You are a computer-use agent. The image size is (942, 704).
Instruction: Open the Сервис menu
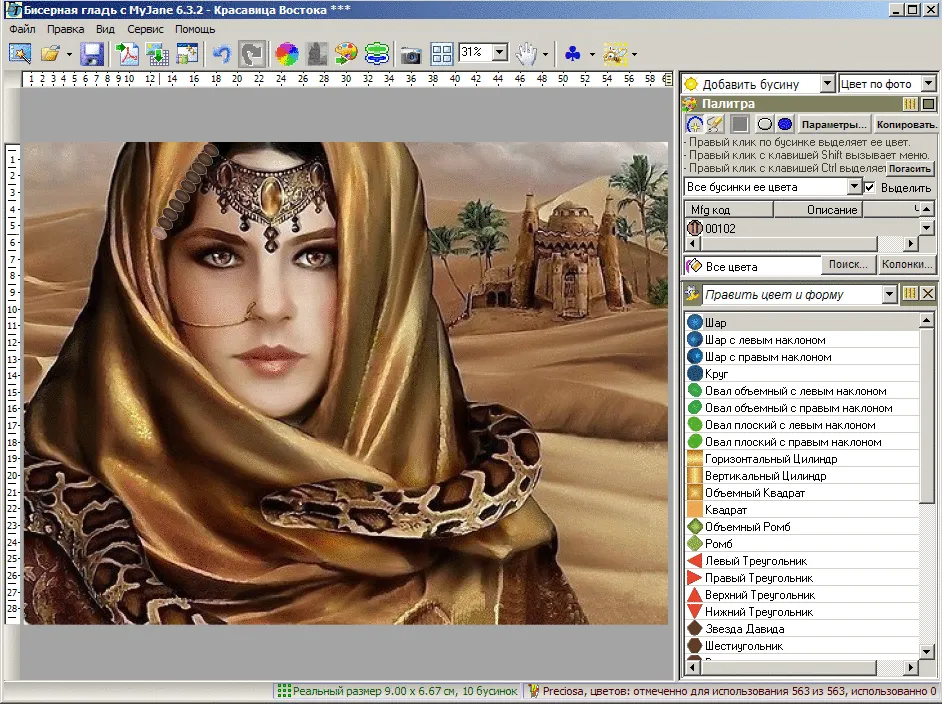145,29
